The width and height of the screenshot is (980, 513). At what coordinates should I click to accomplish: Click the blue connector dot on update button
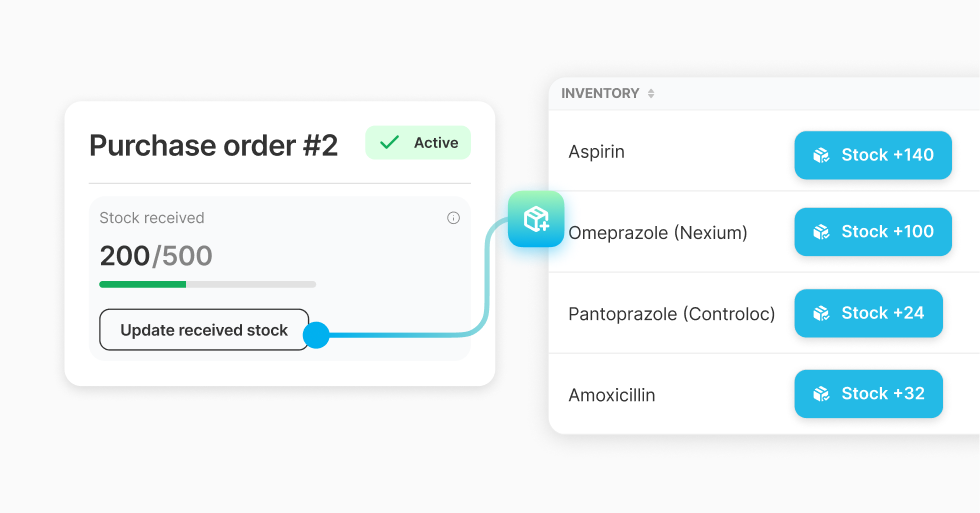316,335
